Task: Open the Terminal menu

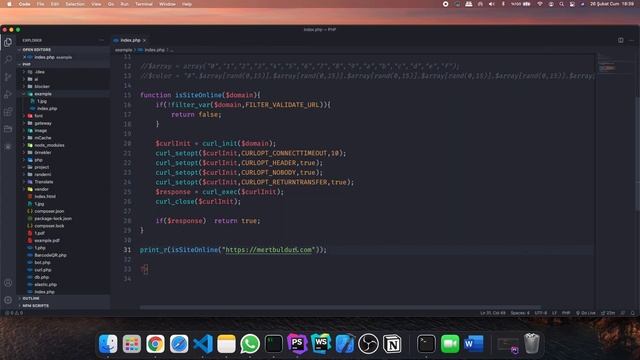Action: pos(144,4)
